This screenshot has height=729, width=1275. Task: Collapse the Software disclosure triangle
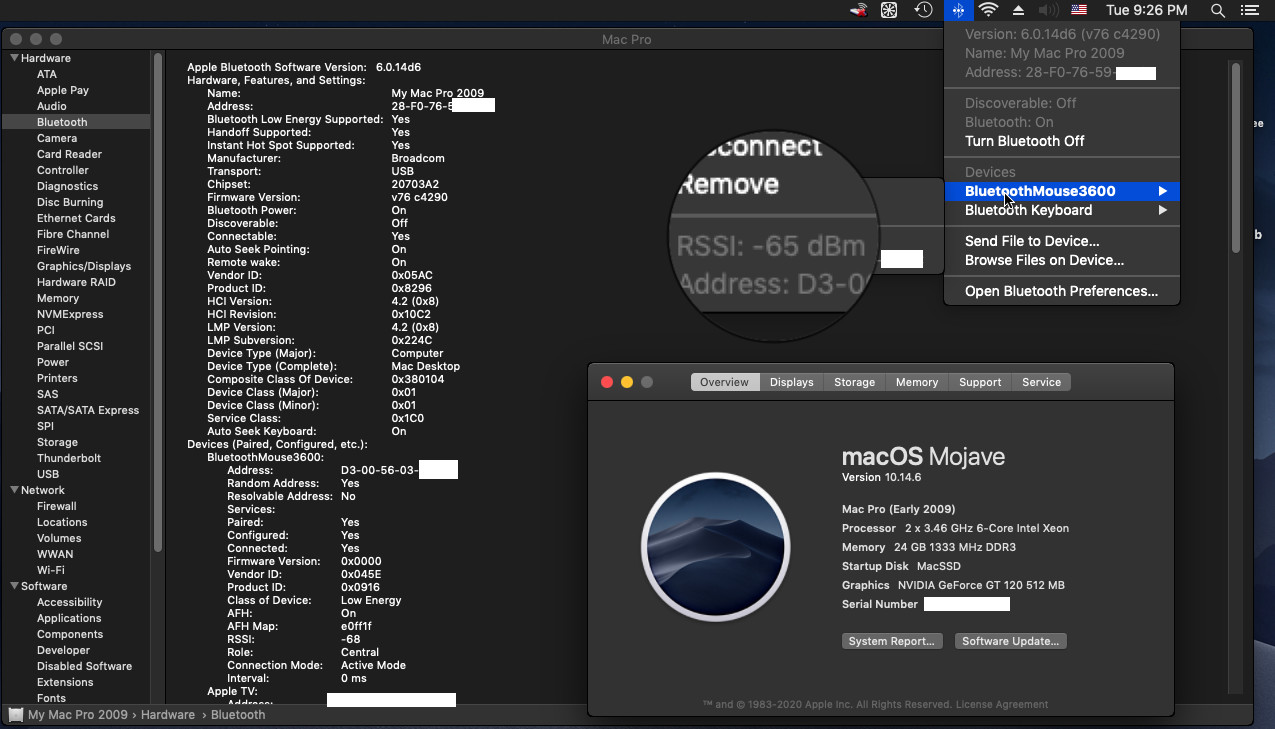click(14, 586)
